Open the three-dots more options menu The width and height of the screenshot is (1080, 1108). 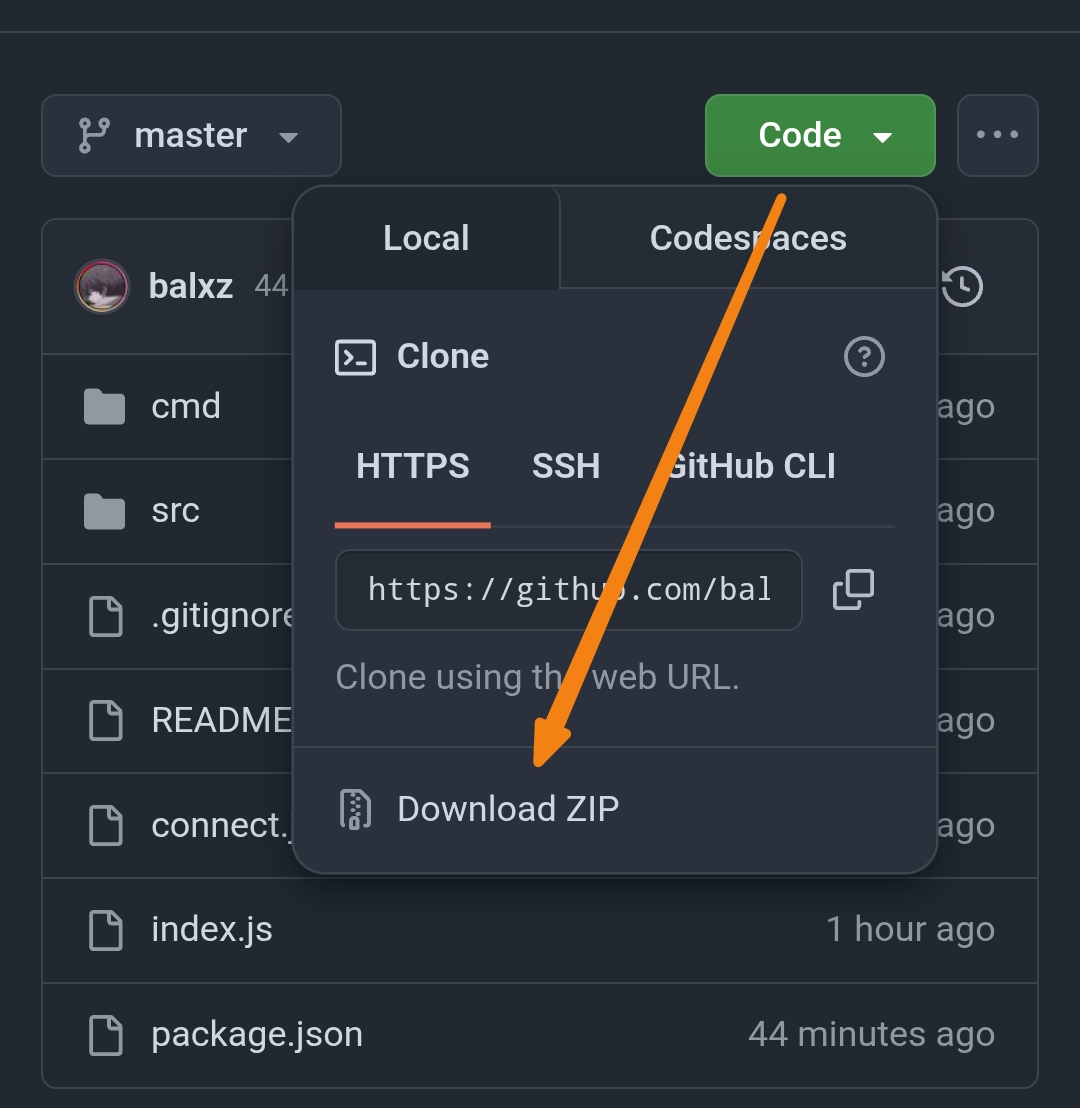[x=997, y=136]
